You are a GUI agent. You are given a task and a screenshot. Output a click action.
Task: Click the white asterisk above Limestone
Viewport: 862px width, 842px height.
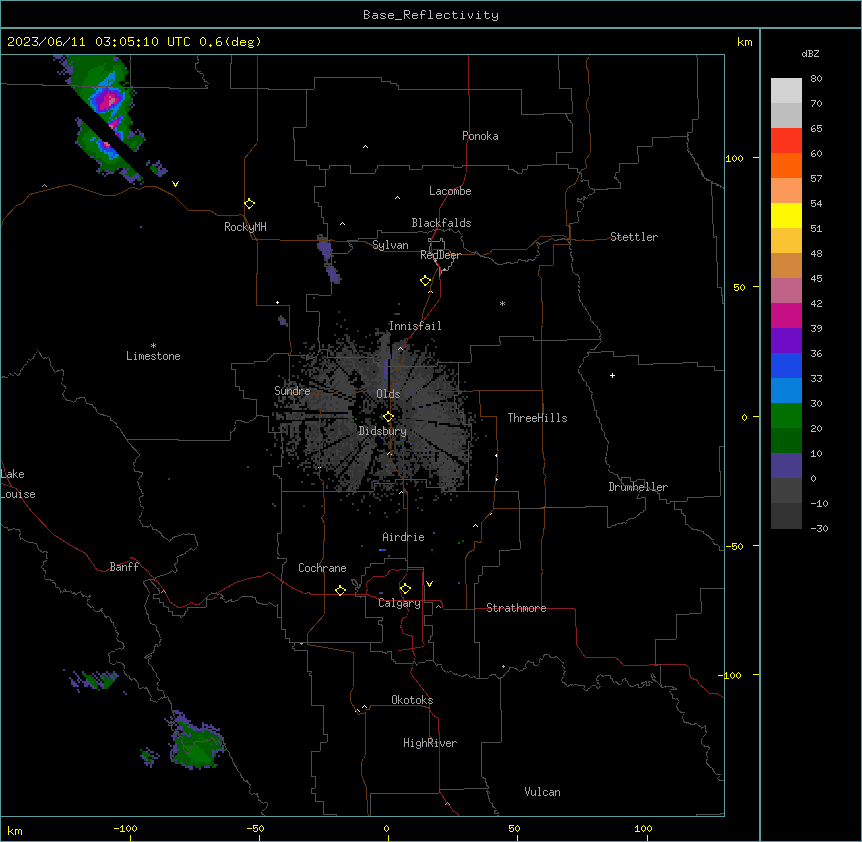pyautogui.click(x=153, y=346)
